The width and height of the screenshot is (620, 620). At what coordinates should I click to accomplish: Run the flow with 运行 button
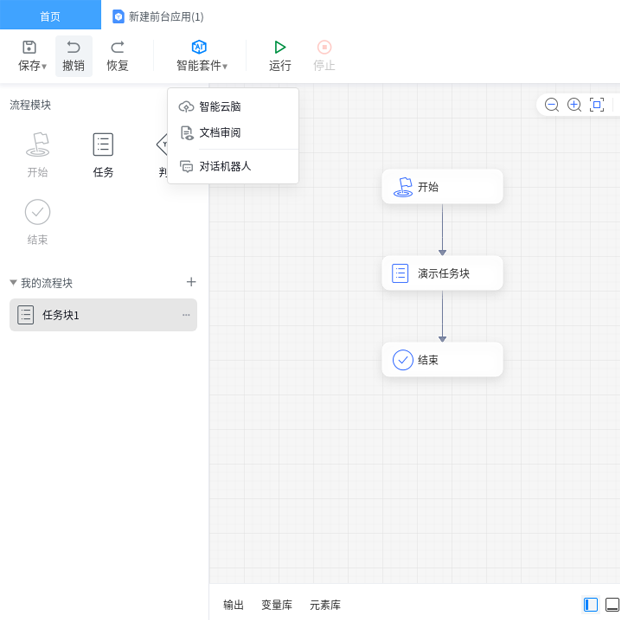pyautogui.click(x=280, y=56)
